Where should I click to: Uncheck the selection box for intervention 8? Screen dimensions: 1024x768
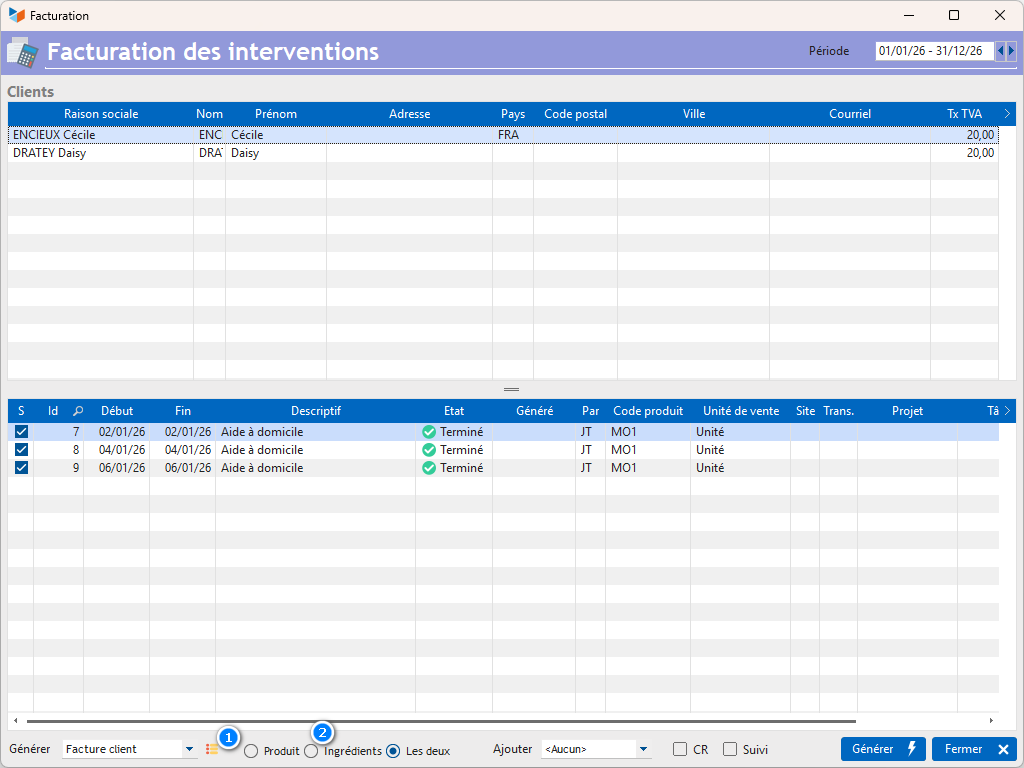[x=21, y=450]
